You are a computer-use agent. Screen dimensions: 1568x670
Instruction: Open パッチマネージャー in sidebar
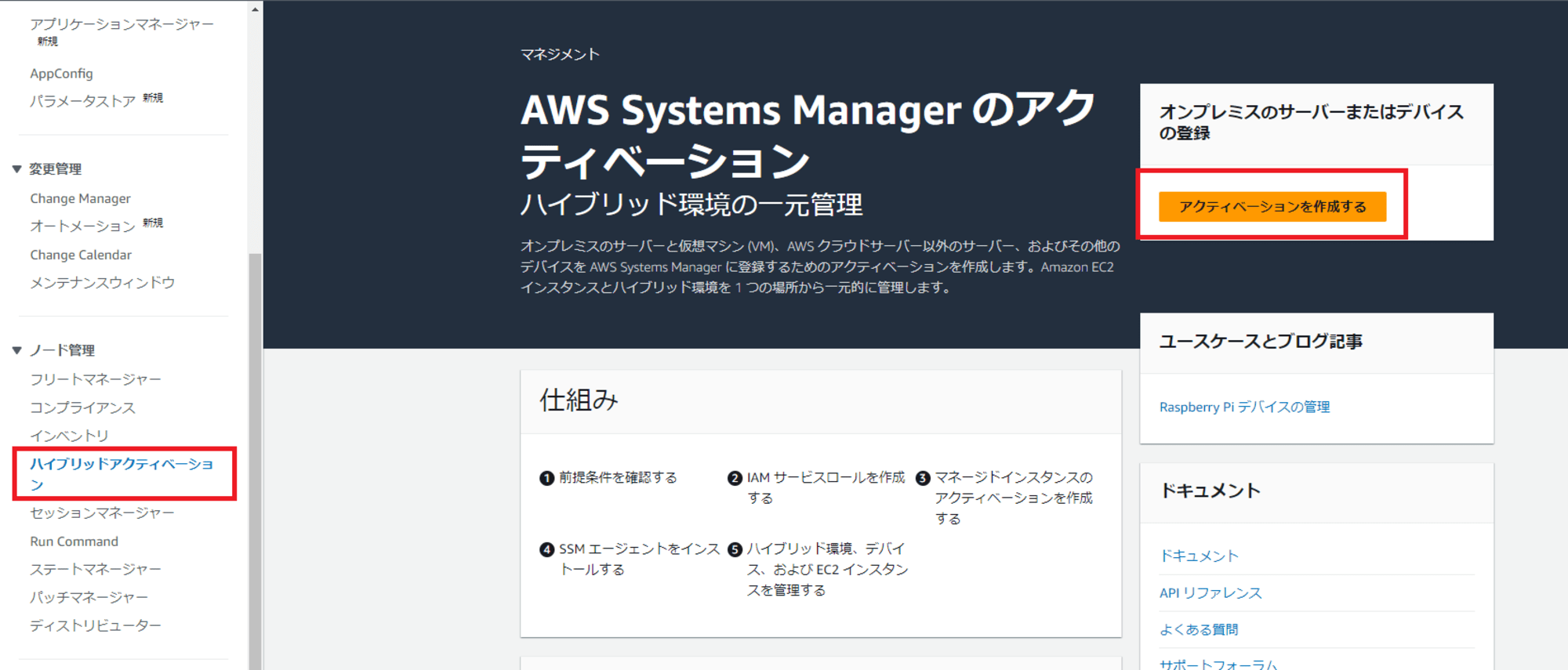(x=89, y=598)
